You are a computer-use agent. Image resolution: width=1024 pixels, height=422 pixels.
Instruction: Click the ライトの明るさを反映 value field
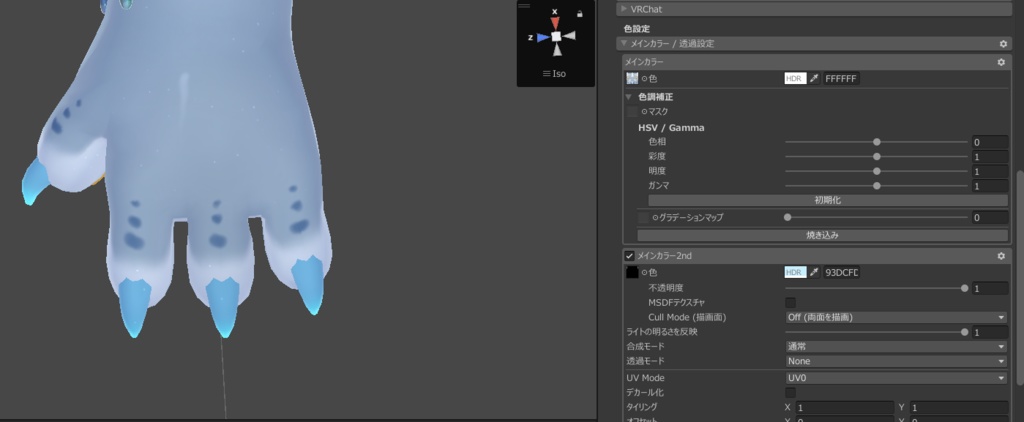(989, 333)
